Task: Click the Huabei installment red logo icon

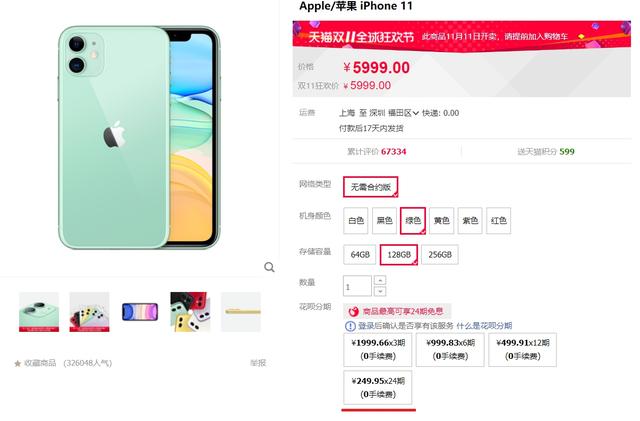Action: tap(353, 312)
